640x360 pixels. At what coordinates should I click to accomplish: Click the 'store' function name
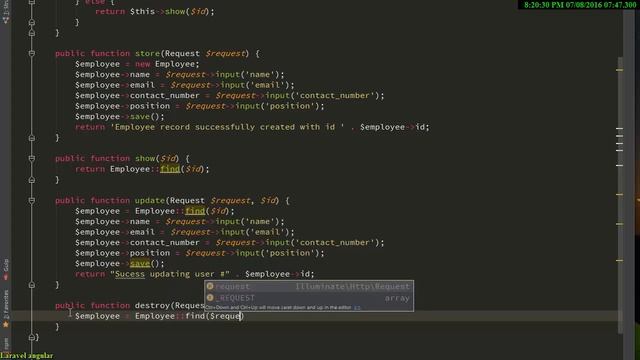coord(147,53)
